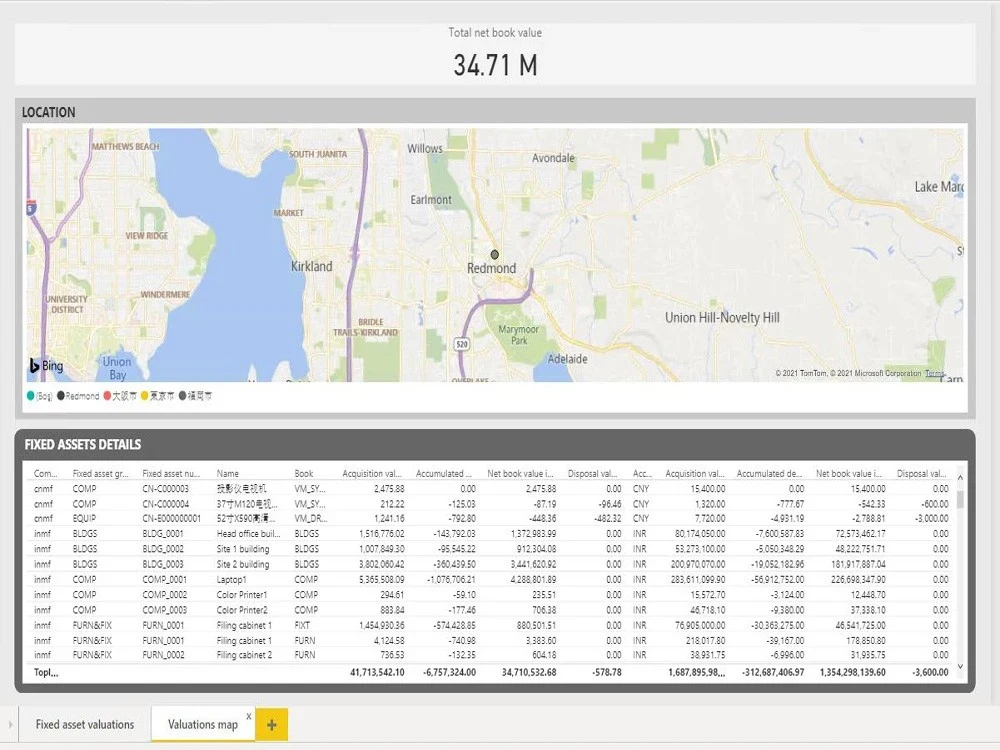This screenshot has width=1000, height=750.
Task: Click the plus icon to add a new page
Action: click(x=271, y=724)
